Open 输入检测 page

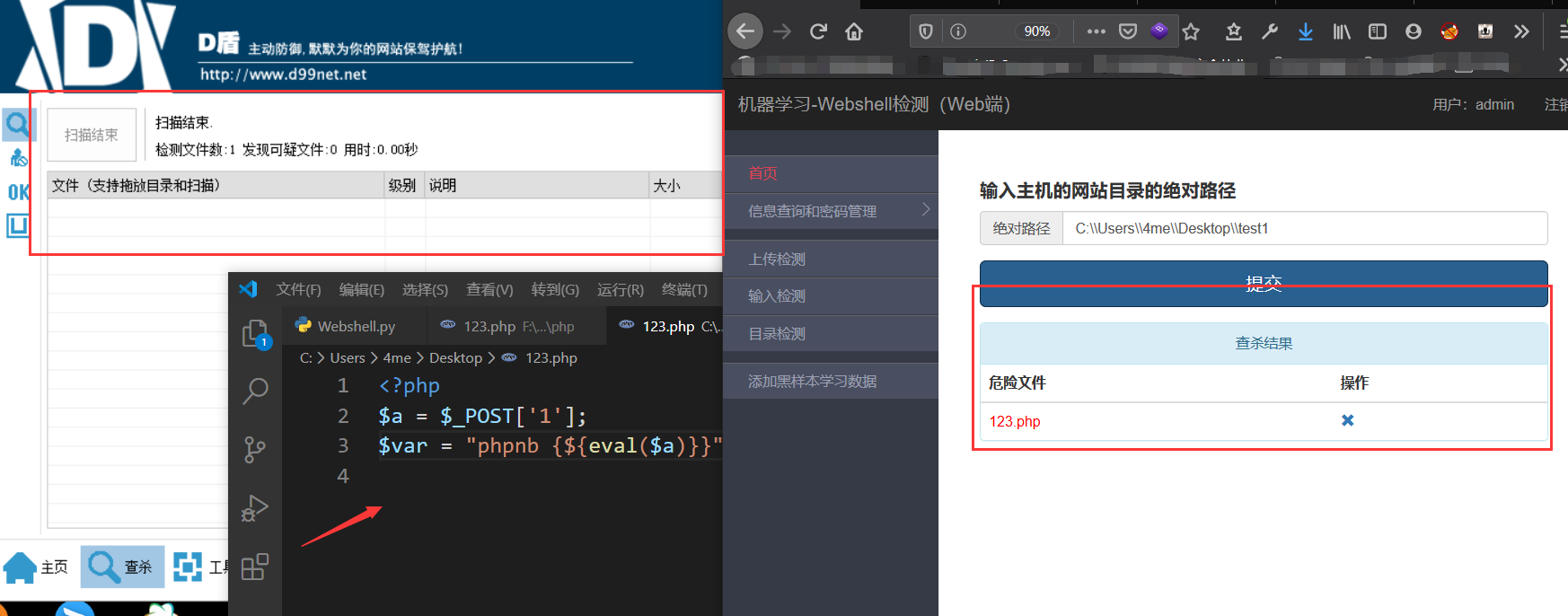point(831,295)
